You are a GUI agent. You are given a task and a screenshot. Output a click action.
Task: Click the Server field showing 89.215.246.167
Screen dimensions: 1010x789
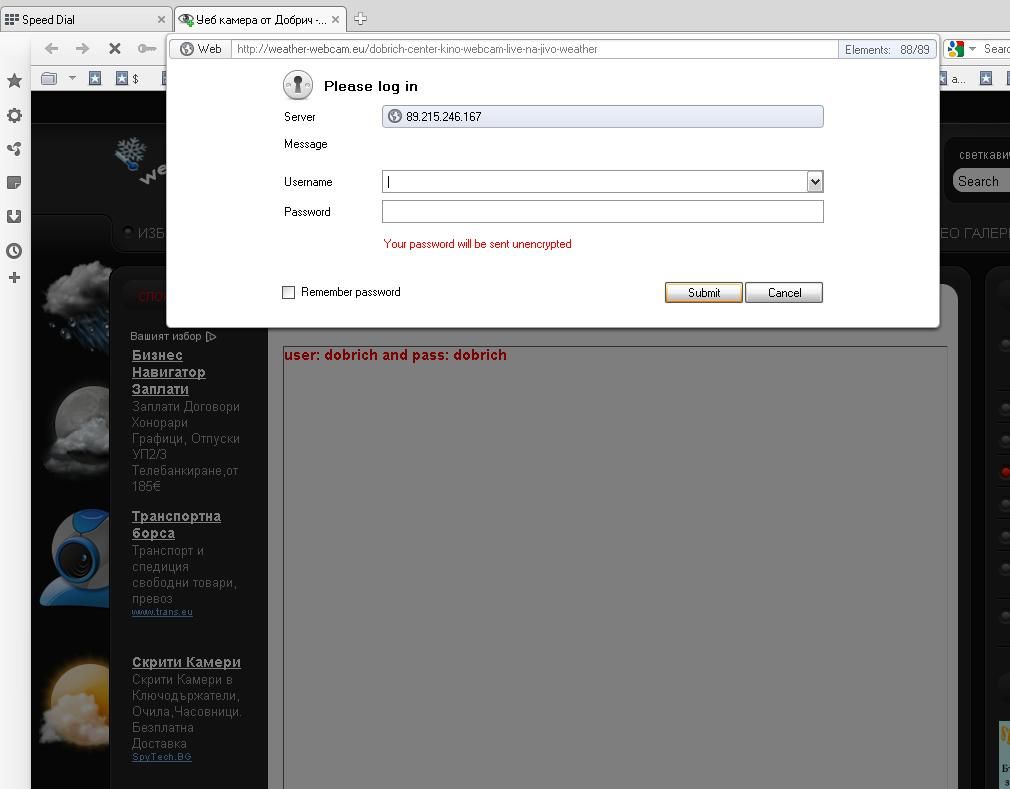(x=603, y=117)
